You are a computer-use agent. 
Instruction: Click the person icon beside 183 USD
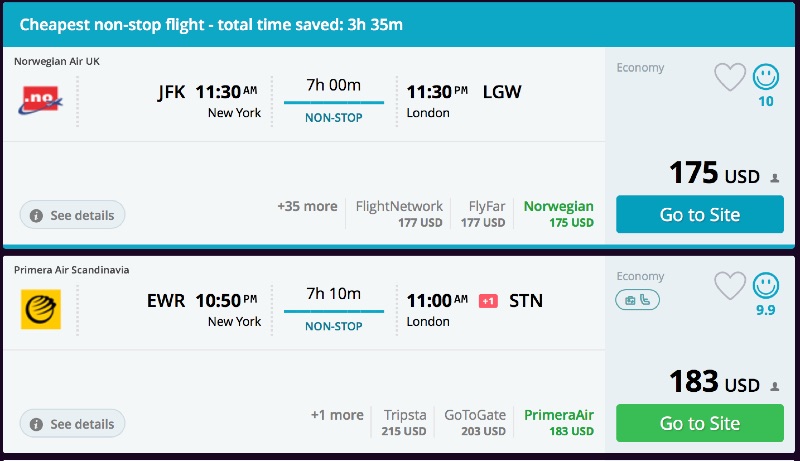coord(775,387)
